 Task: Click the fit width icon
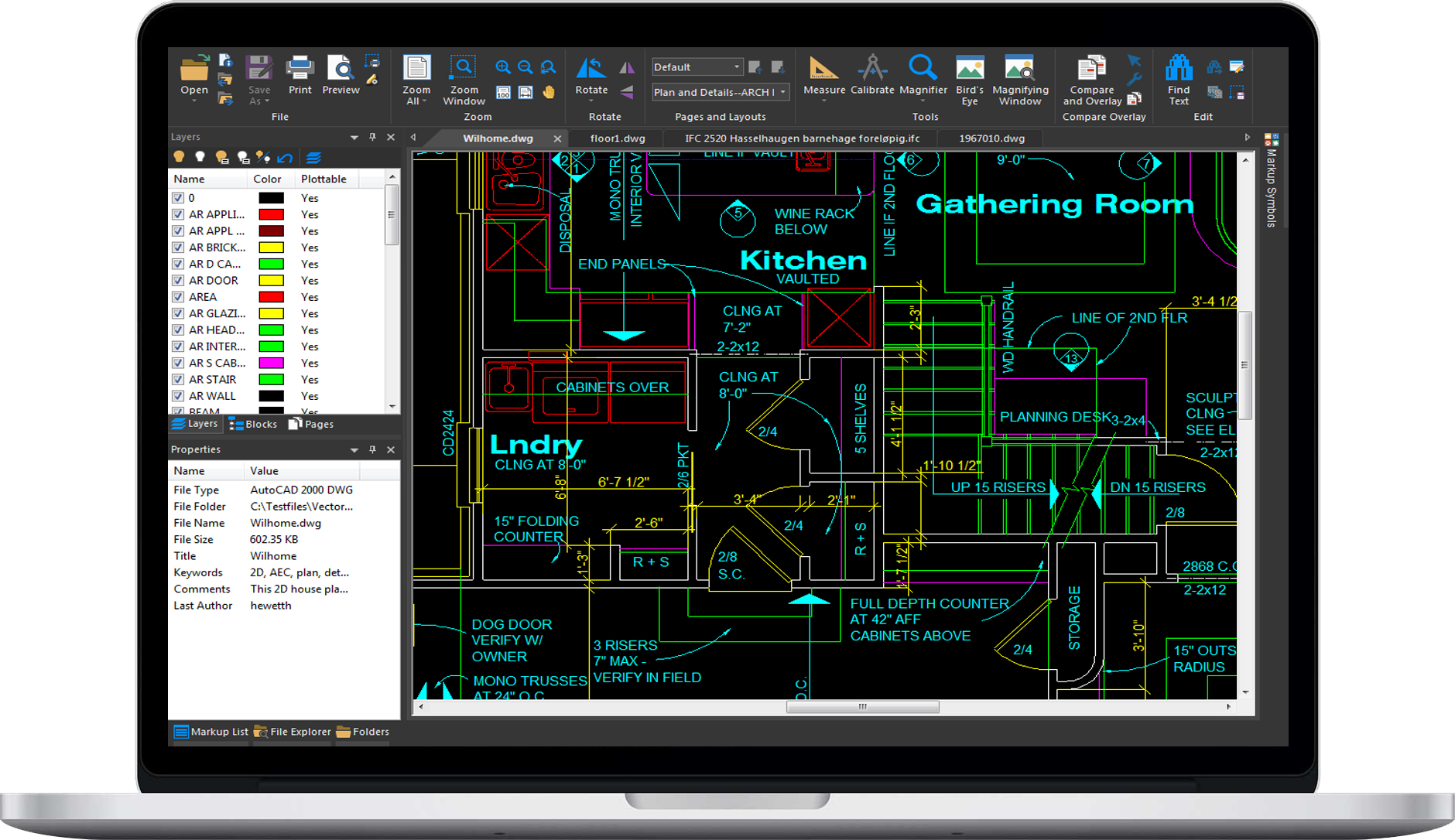tap(526, 93)
